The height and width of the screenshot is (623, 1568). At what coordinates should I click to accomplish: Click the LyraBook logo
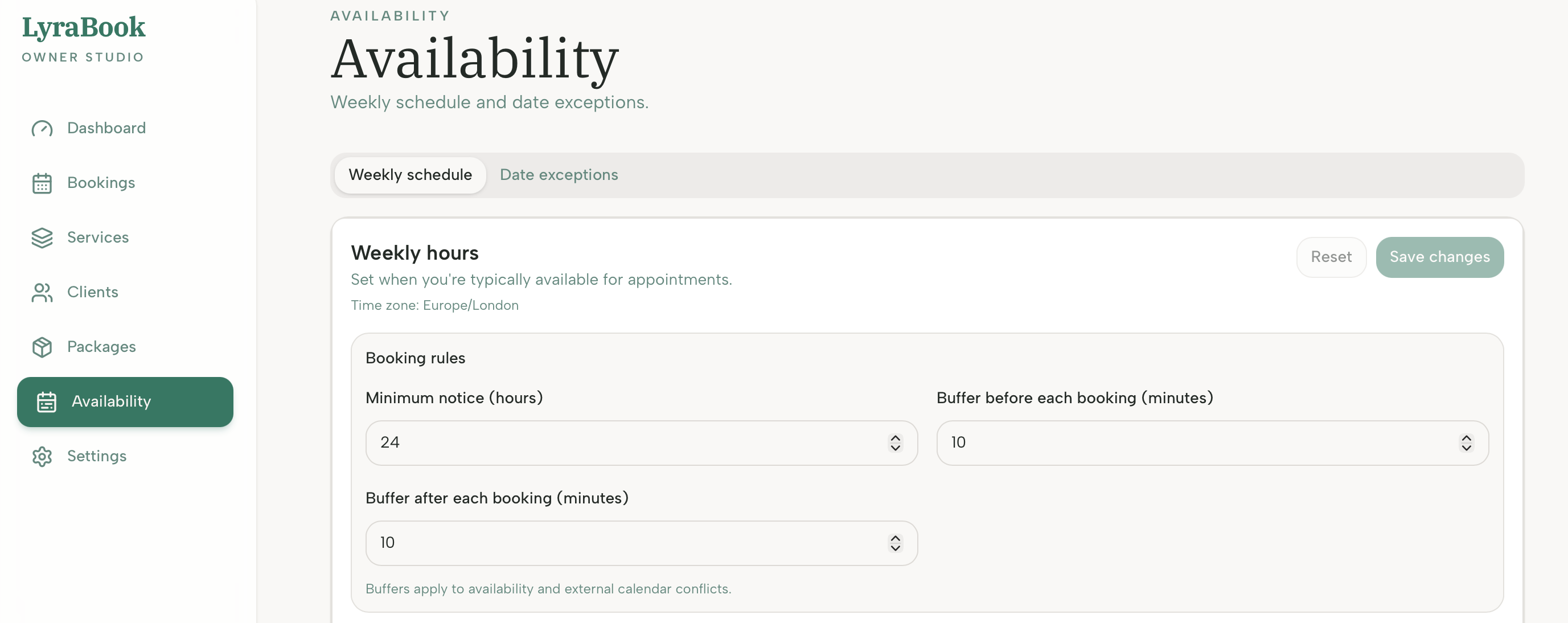(x=83, y=27)
